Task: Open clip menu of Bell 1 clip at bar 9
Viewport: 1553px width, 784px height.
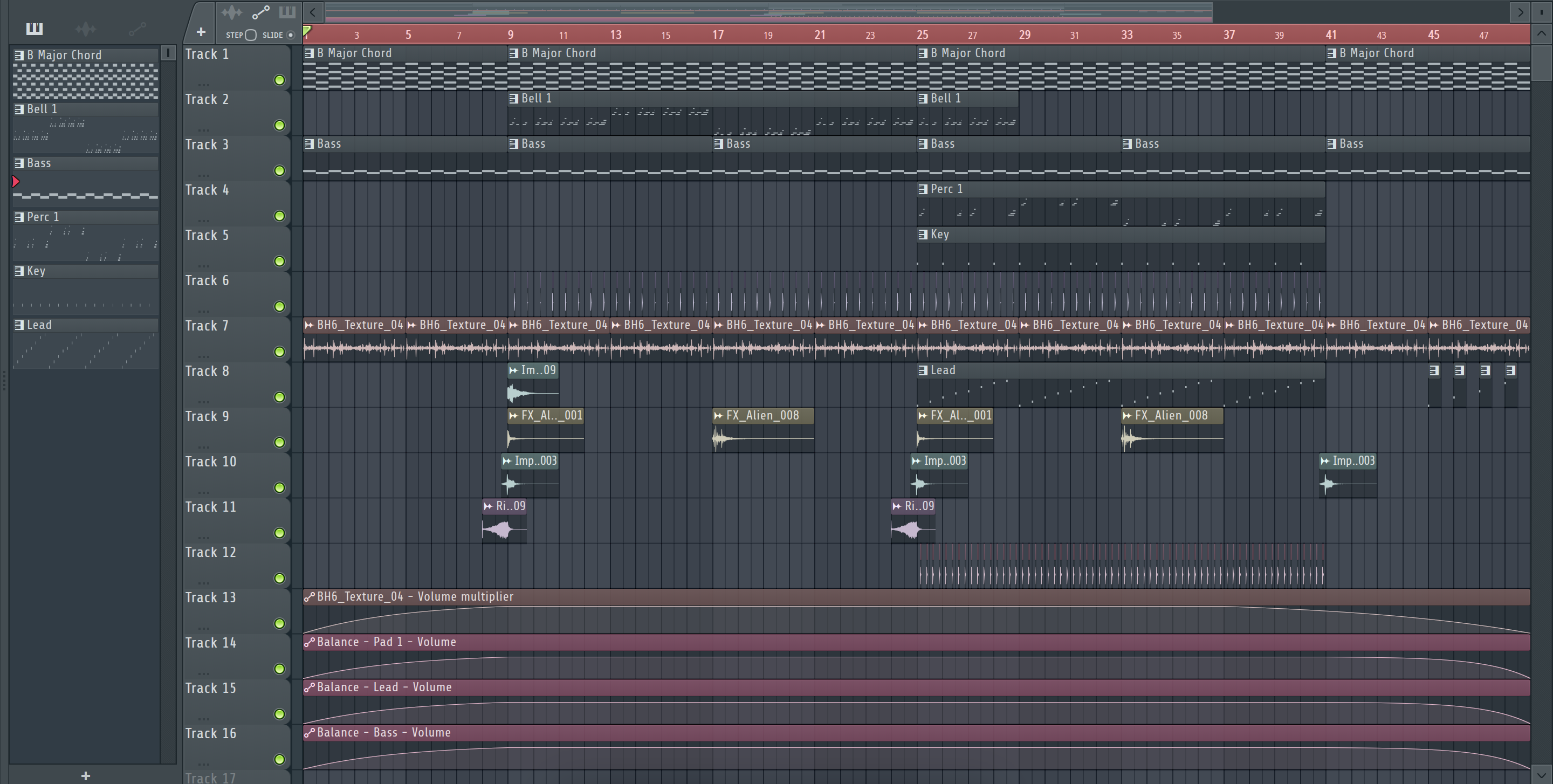Action: (x=514, y=98)
